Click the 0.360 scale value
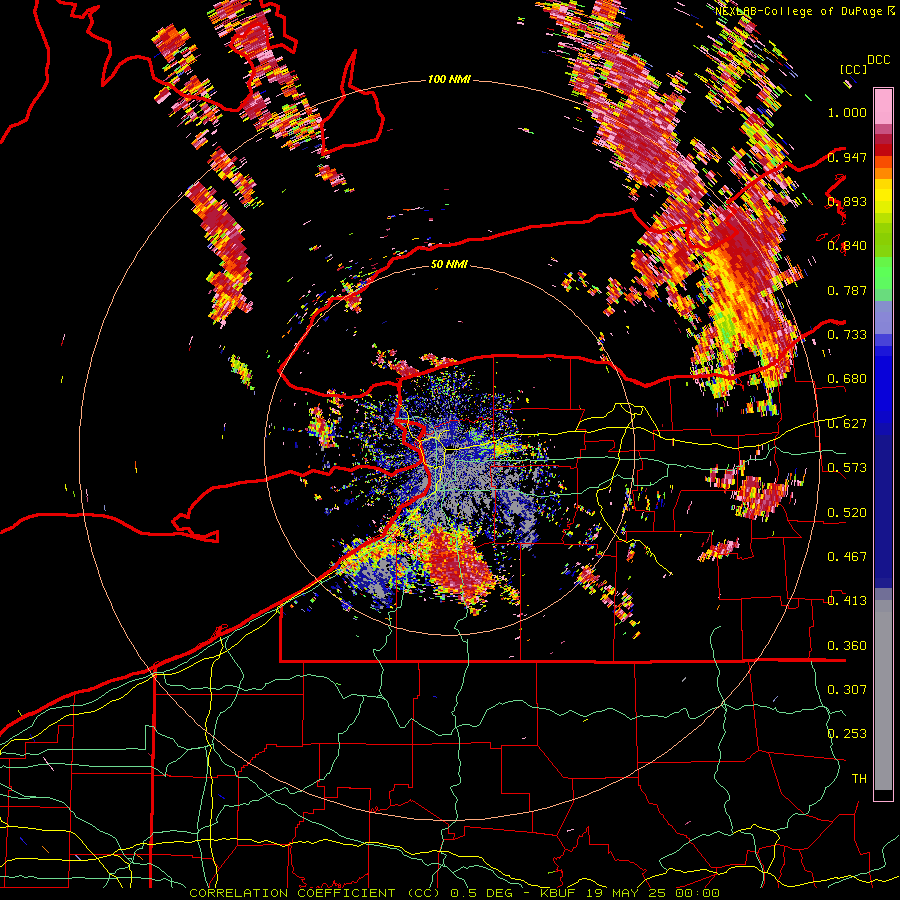 point(847,646)
